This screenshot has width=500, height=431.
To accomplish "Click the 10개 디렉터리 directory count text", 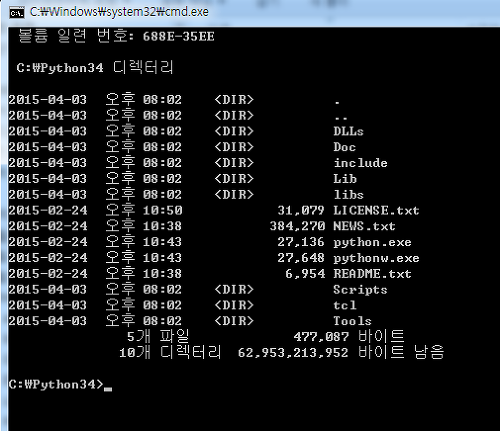I will coord(170,352).
